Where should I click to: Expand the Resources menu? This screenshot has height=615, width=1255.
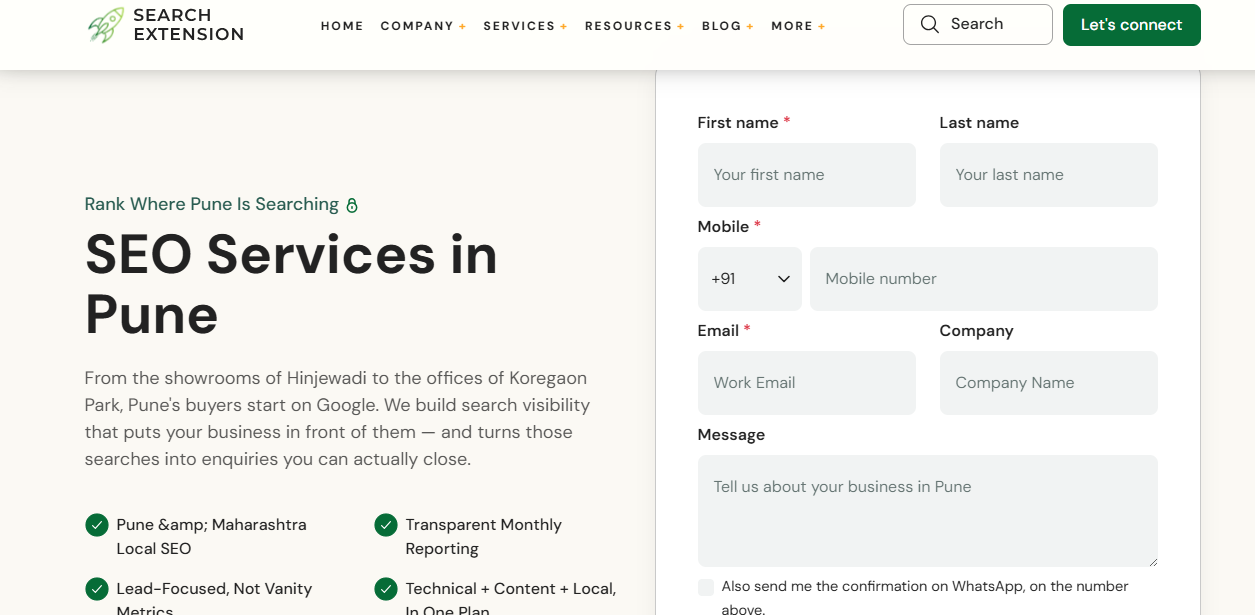pos(635,26)
